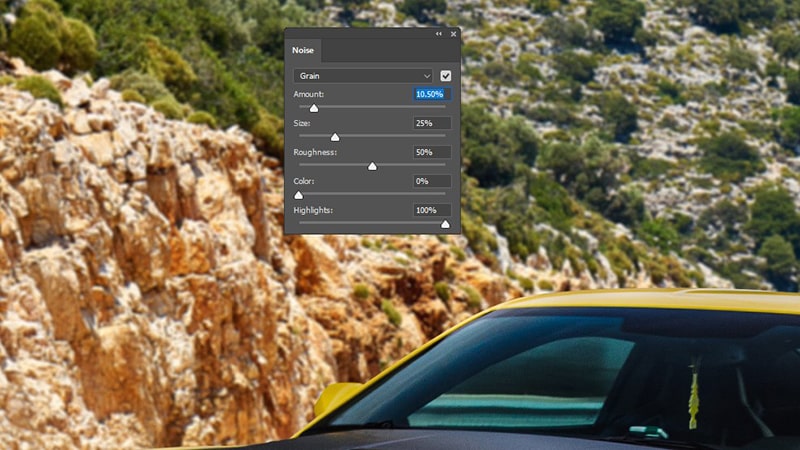This screenshot has height=450, width=800.
Task: Click the Size slider handle
Action: coord(335,137)
